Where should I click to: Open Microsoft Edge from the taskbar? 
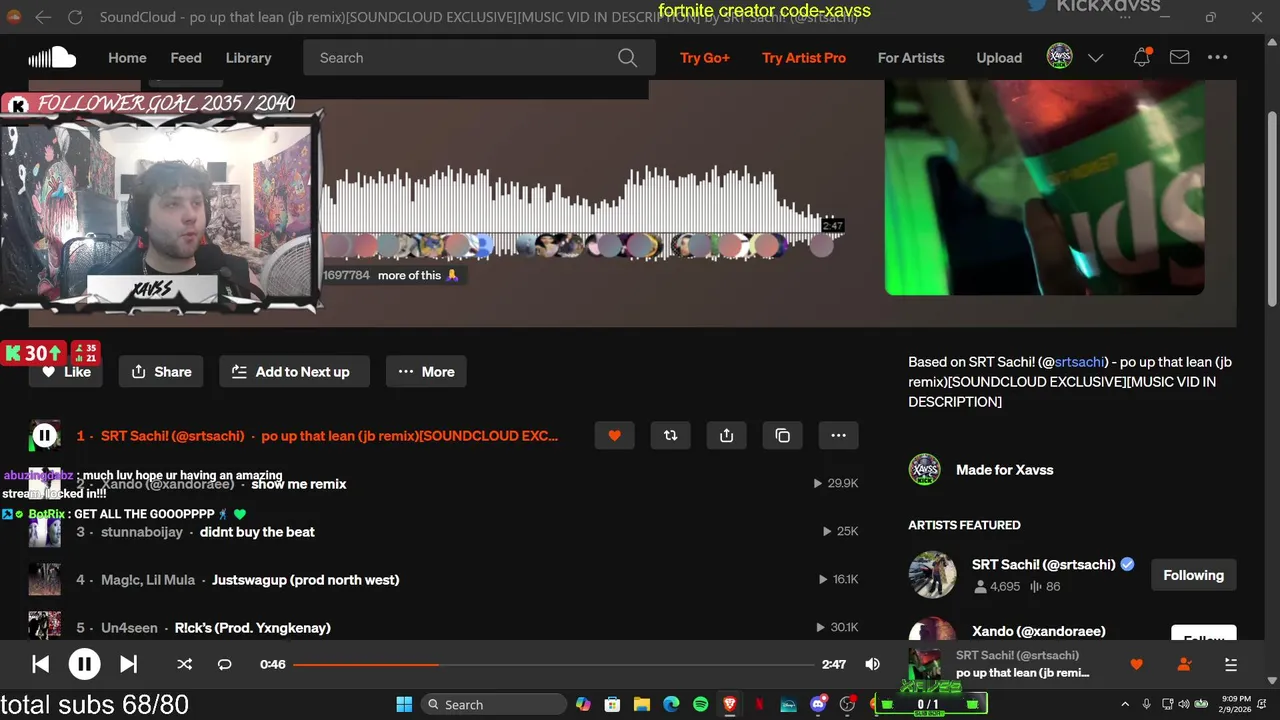point(671,704)
